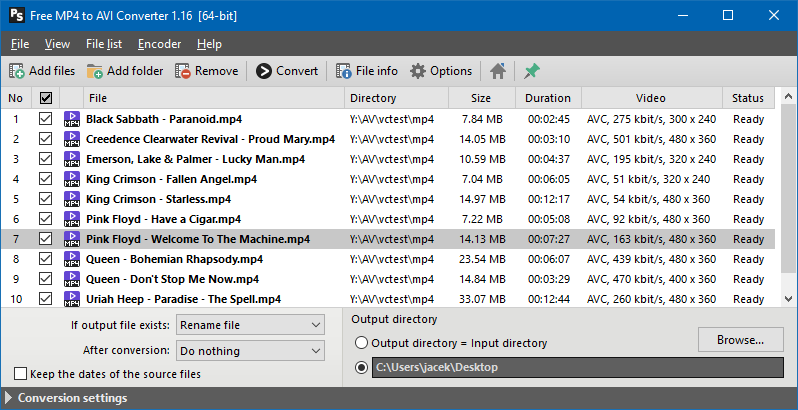This screenshot has height=410, width=798.
Task: Select Pink Floyd - Have a Cigar.mp4
Action: [163, 219]
